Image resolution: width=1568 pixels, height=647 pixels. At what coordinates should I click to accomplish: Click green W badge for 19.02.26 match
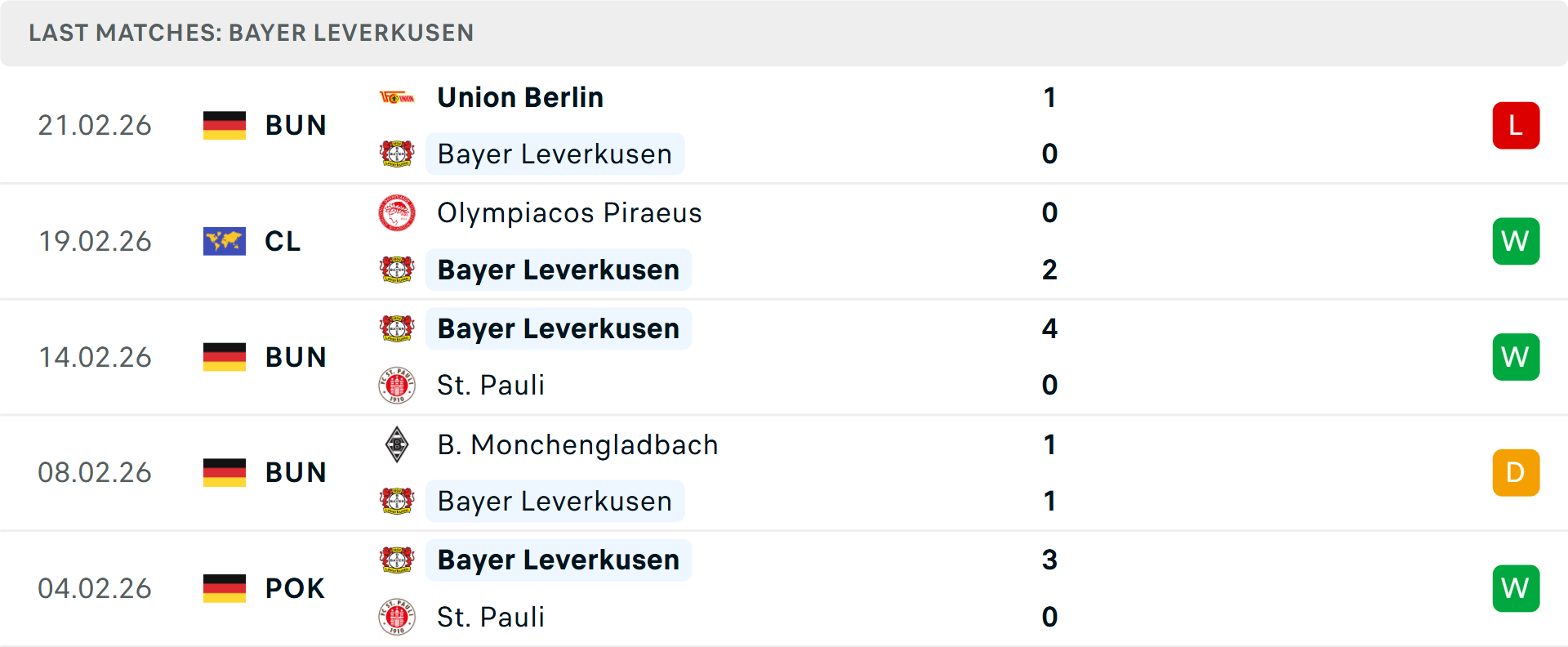click(1516, 241)
